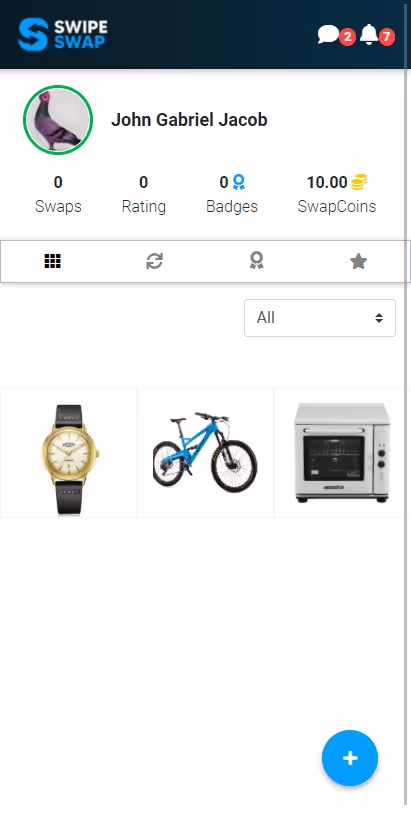
Task: Expand the All filter dropdown
Action: 320,318
